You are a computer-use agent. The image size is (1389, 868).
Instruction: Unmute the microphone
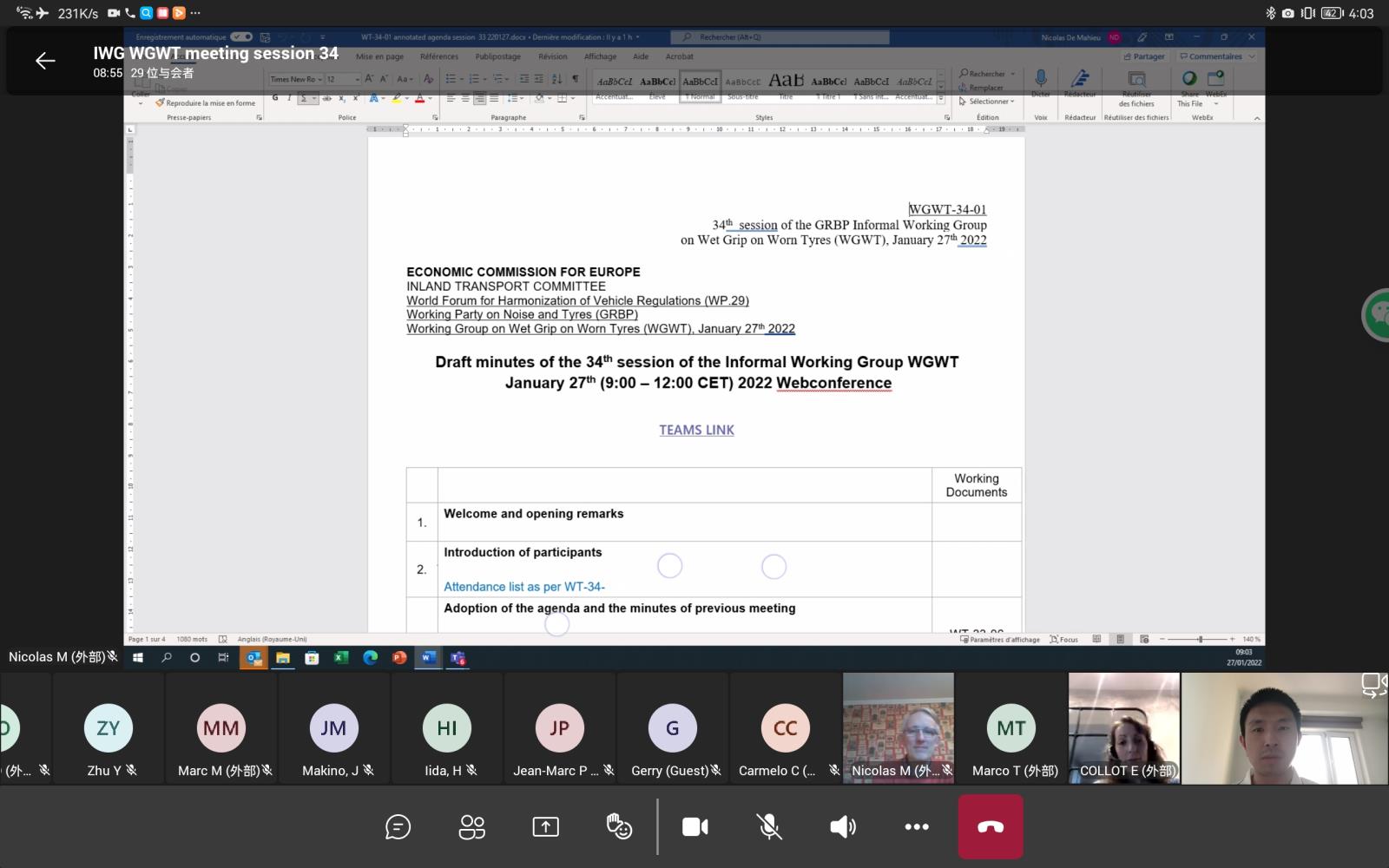[x=769, y=827]
